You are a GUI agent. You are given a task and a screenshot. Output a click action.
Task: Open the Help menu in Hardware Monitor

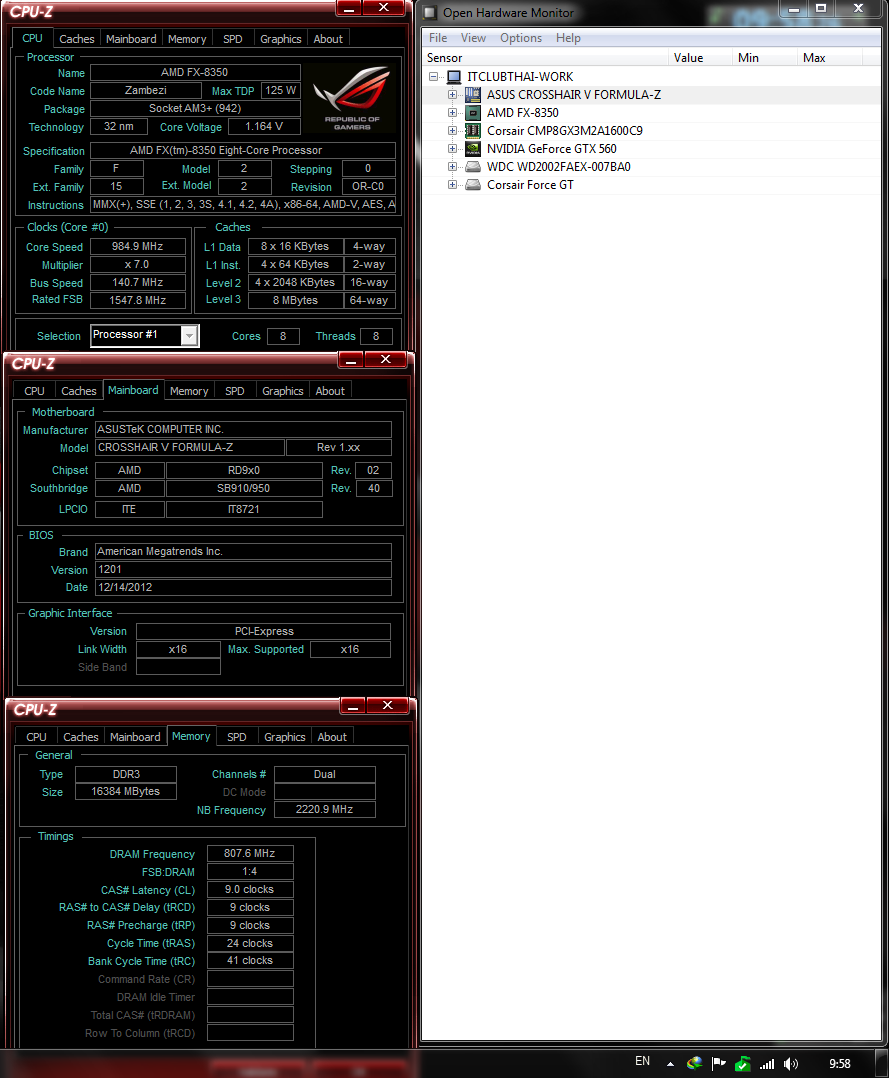(x=568, y=38)
